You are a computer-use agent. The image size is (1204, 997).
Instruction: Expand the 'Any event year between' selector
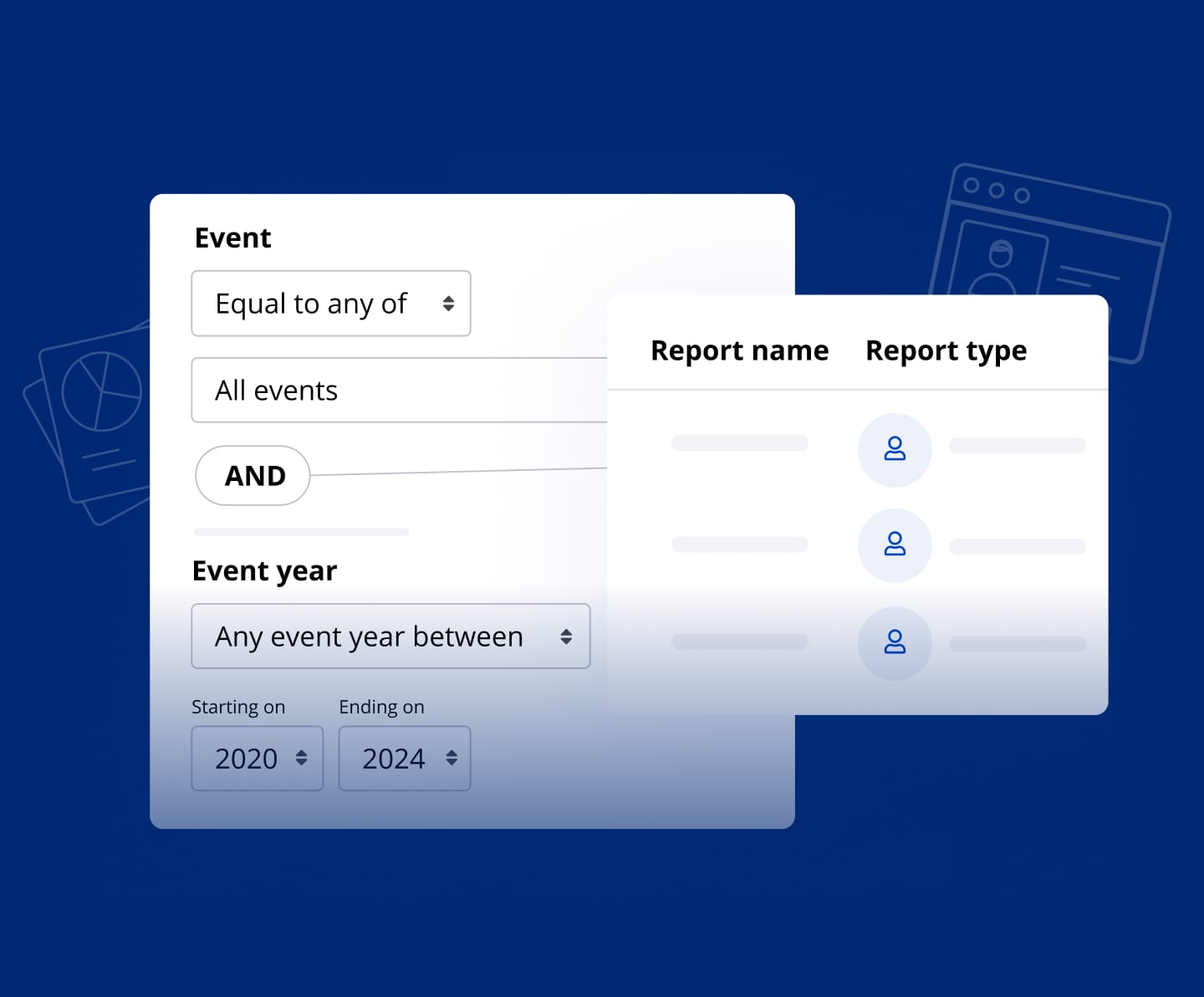pyautogui.click(x=390, y=637)
